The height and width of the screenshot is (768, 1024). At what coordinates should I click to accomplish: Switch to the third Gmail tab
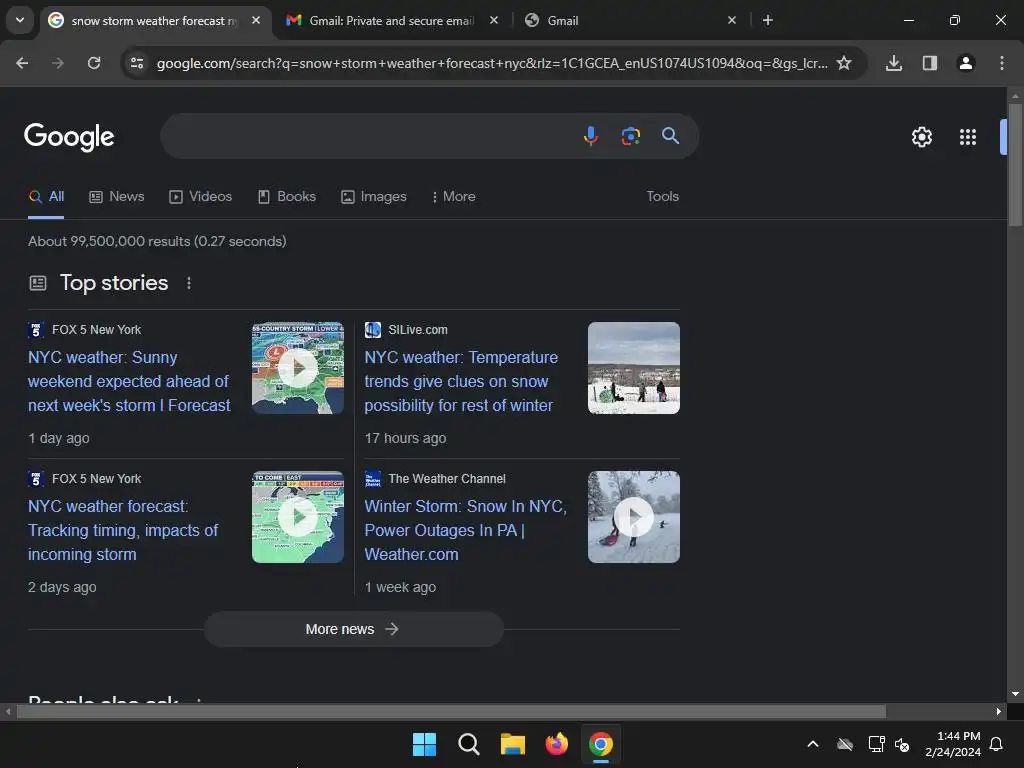click(632, 21)
